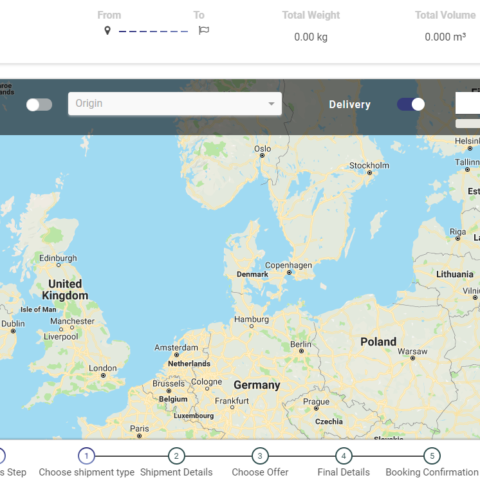Open the Origin combo box field
Screen dimensions: 480x480
click(x=175, y=104)
